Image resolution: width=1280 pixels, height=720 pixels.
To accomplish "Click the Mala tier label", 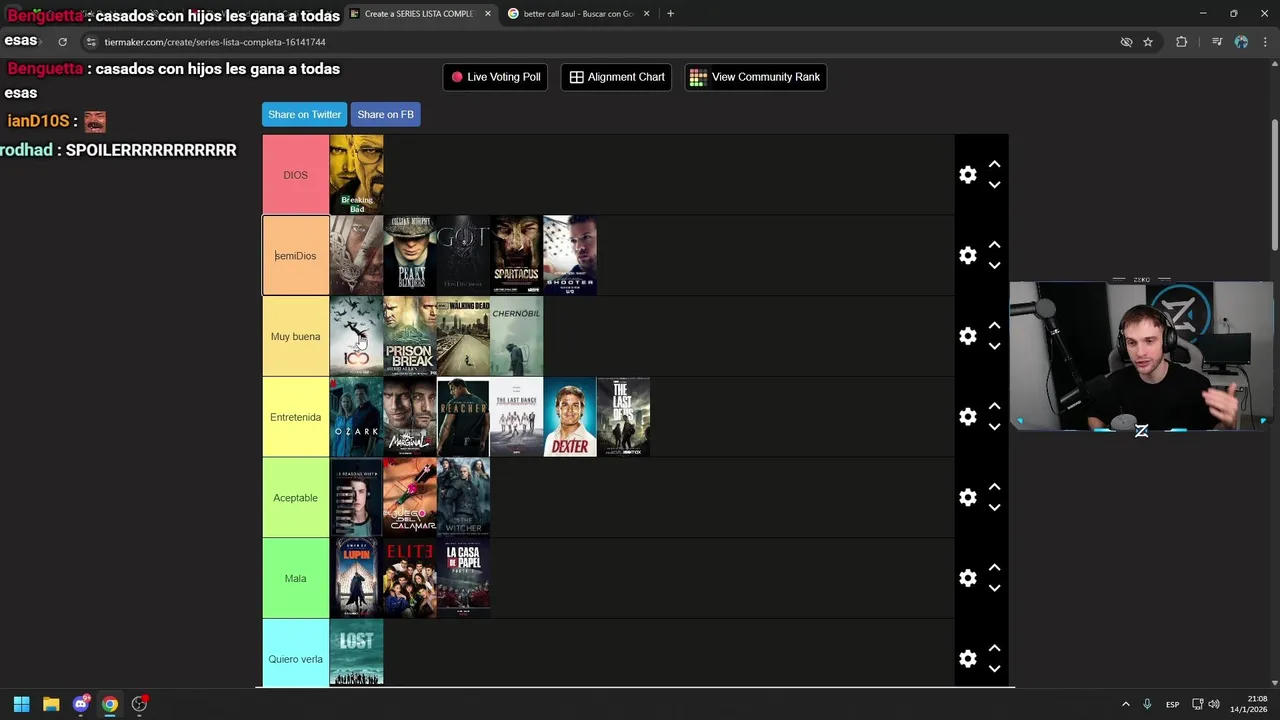I will [295, 578].
